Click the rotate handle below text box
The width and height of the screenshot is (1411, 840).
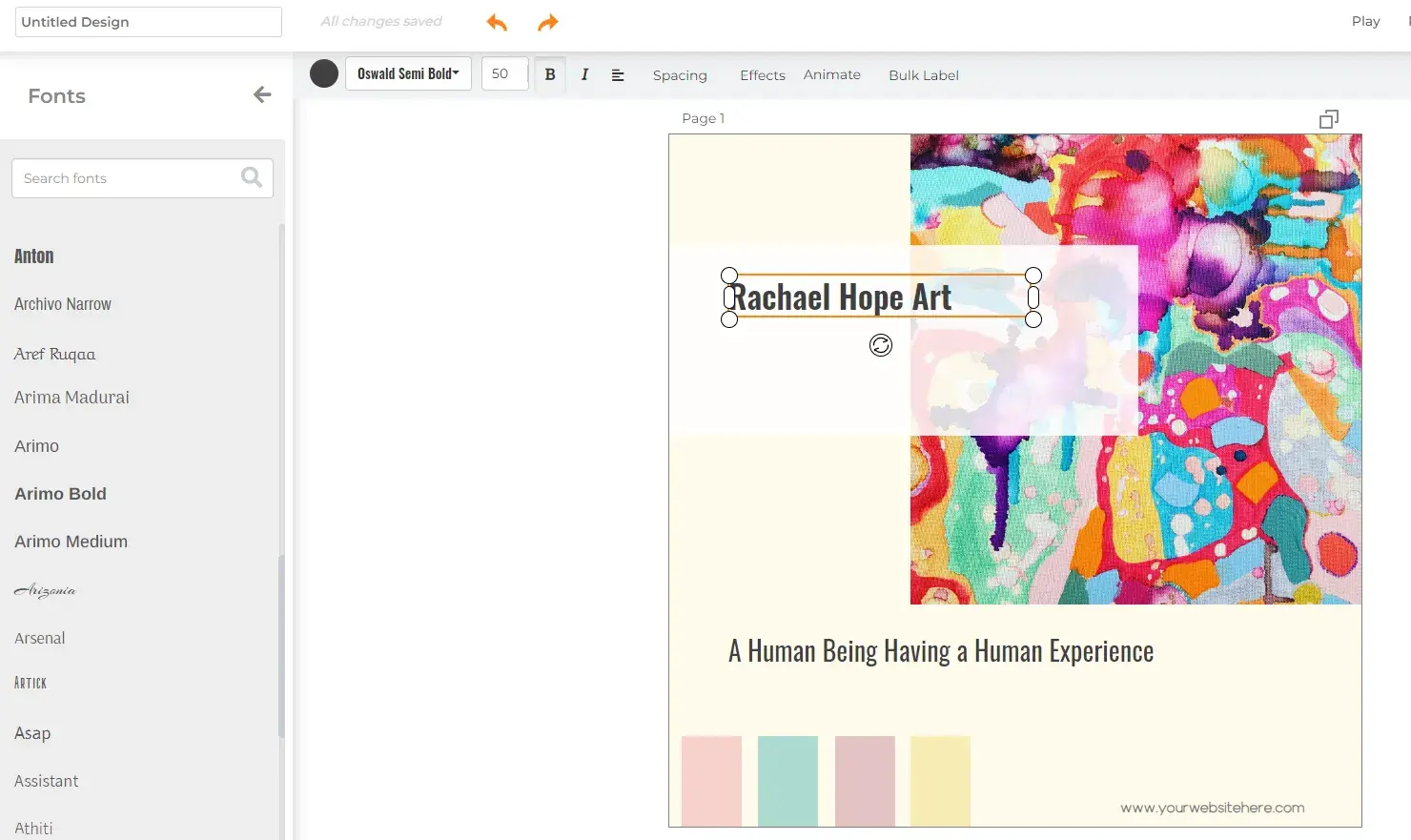pos(881,345)
